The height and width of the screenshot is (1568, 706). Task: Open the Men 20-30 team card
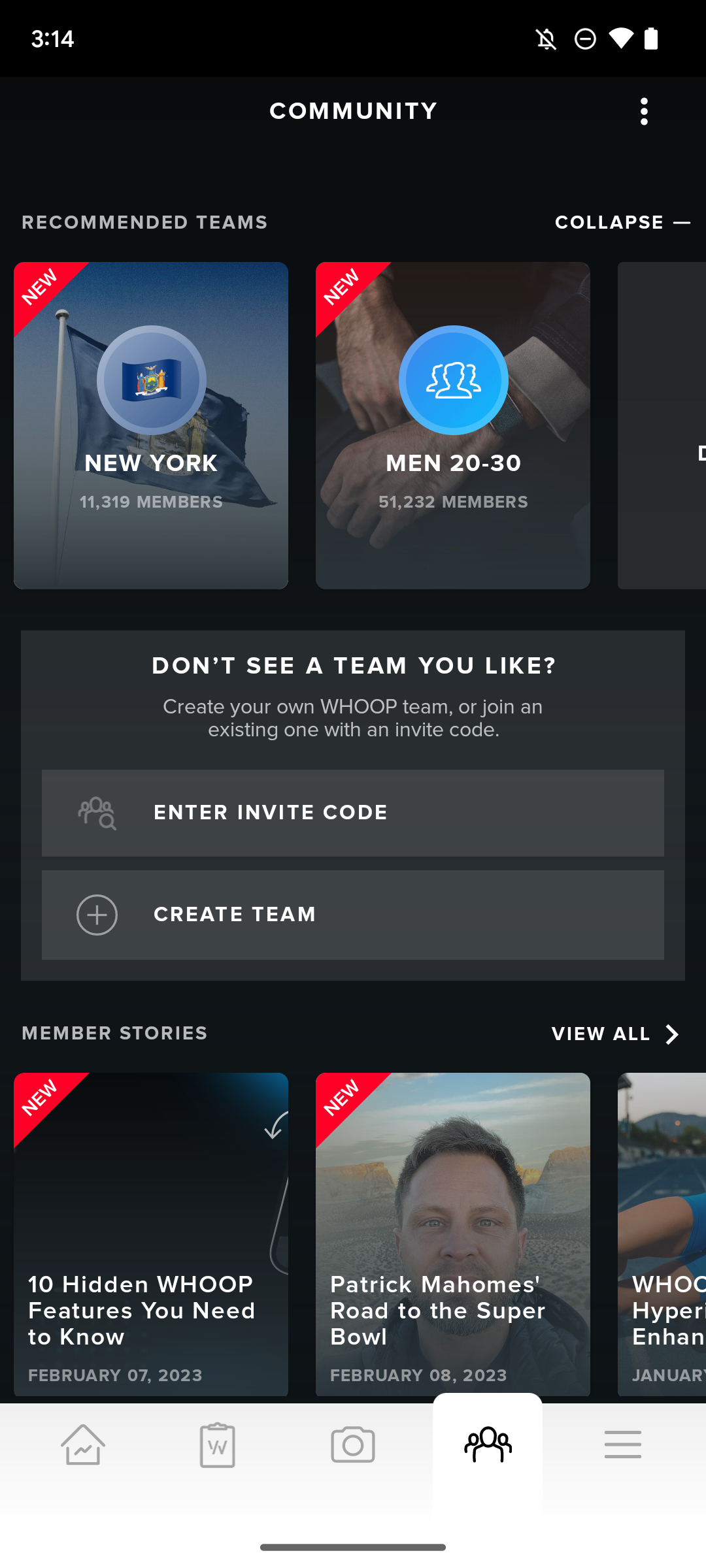(x=453, y=425)
